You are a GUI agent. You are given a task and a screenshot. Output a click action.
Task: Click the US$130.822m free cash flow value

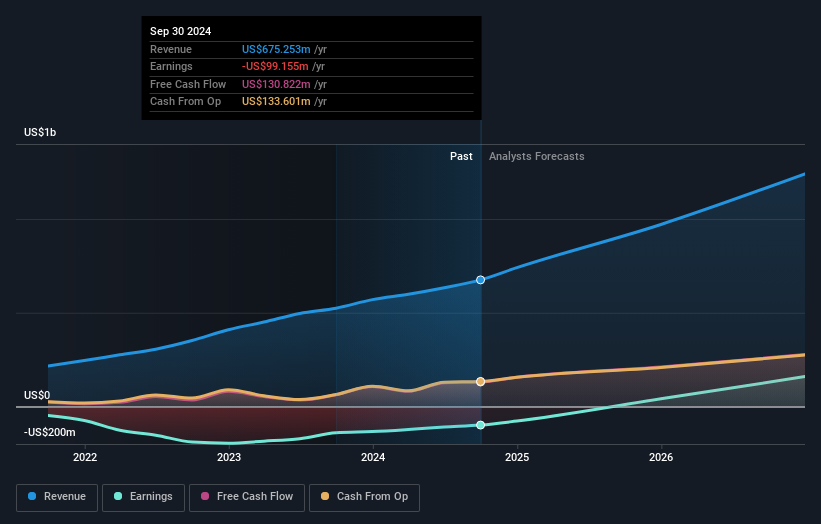coord(276,84)
